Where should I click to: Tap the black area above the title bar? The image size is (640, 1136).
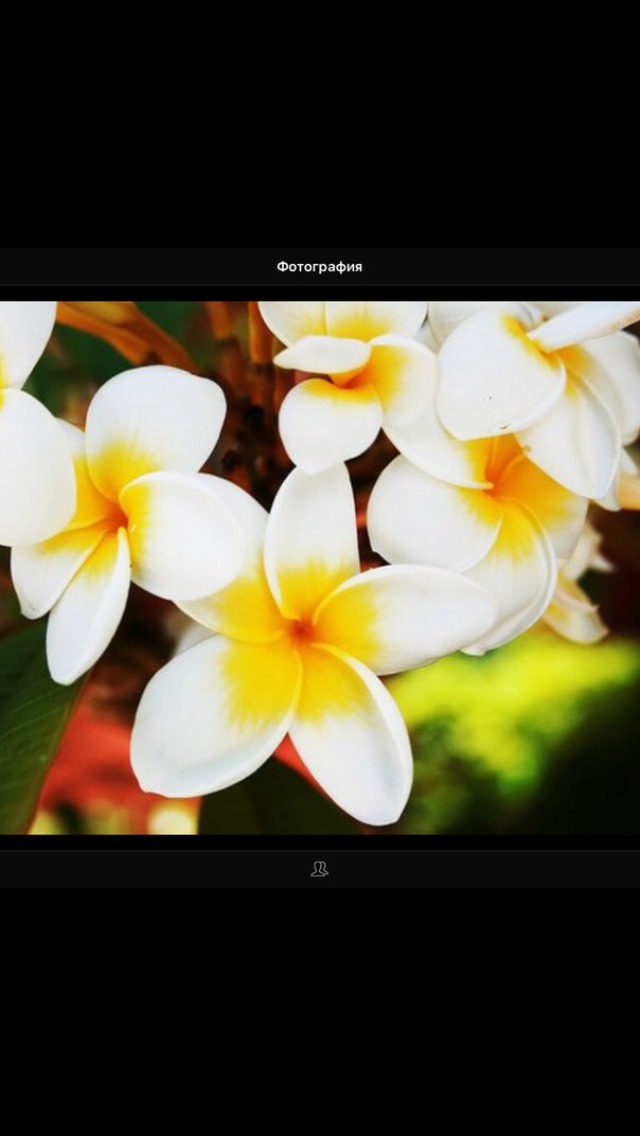(x=320, y=120)
